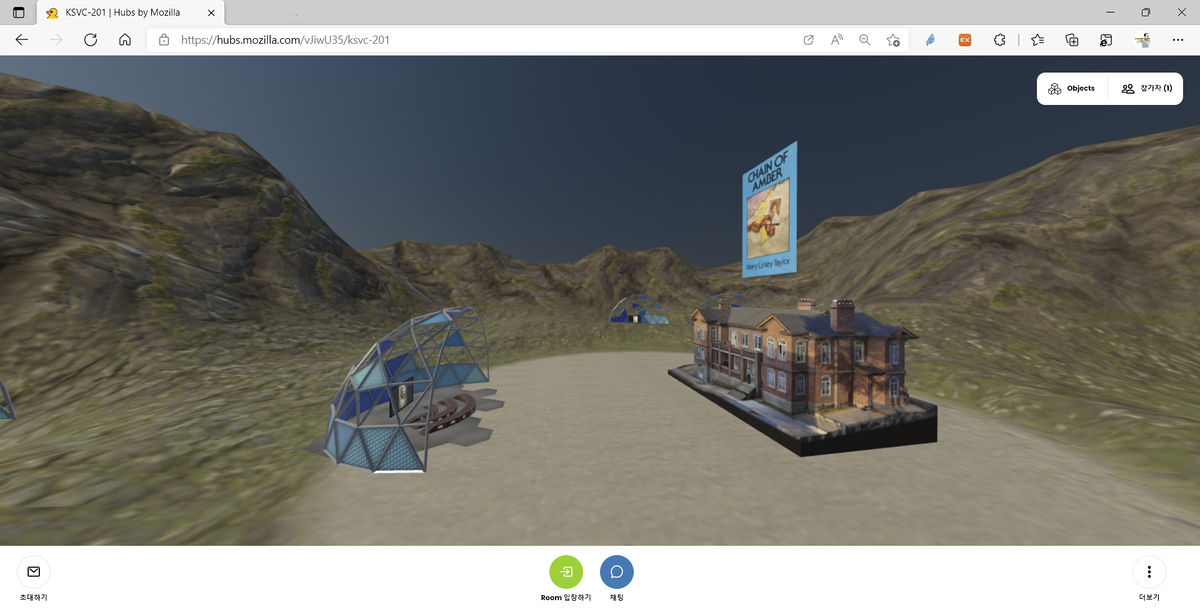Add this page to favorites
1200x612 pixels.
(x=893, y=40)
